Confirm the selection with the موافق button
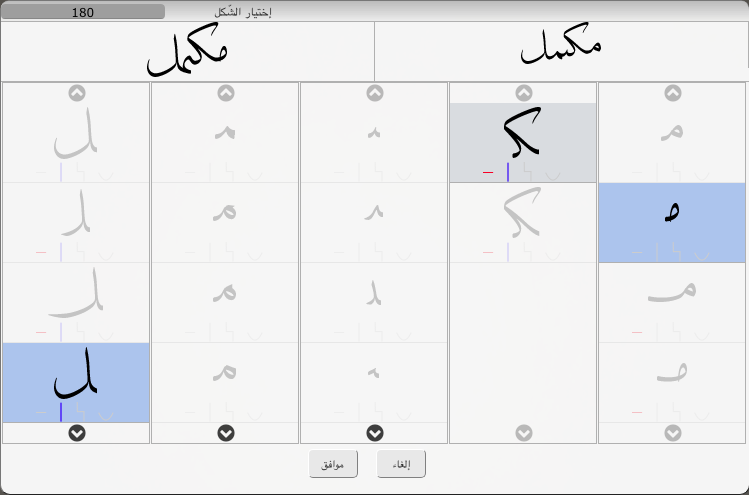 click(x=333, y=464)
